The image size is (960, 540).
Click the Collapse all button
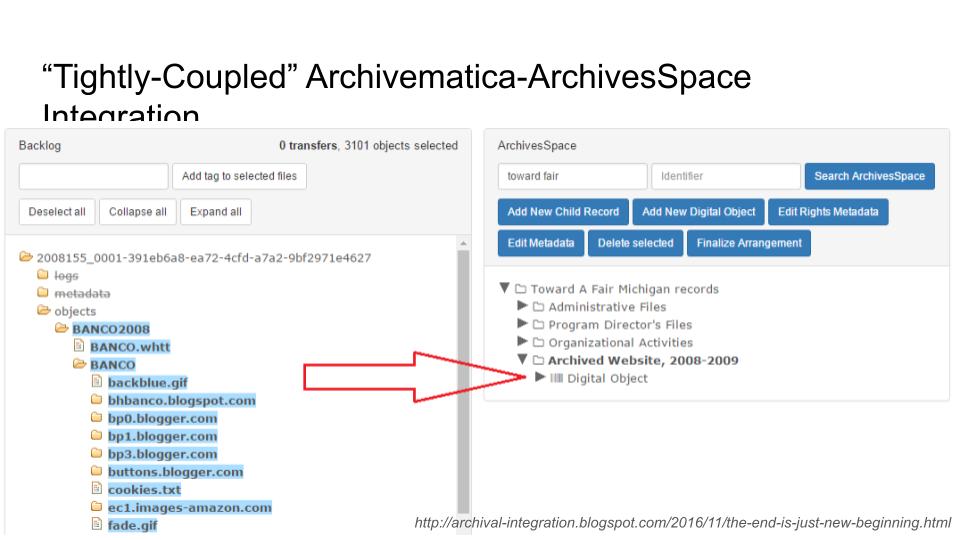[x=138, y=212]
